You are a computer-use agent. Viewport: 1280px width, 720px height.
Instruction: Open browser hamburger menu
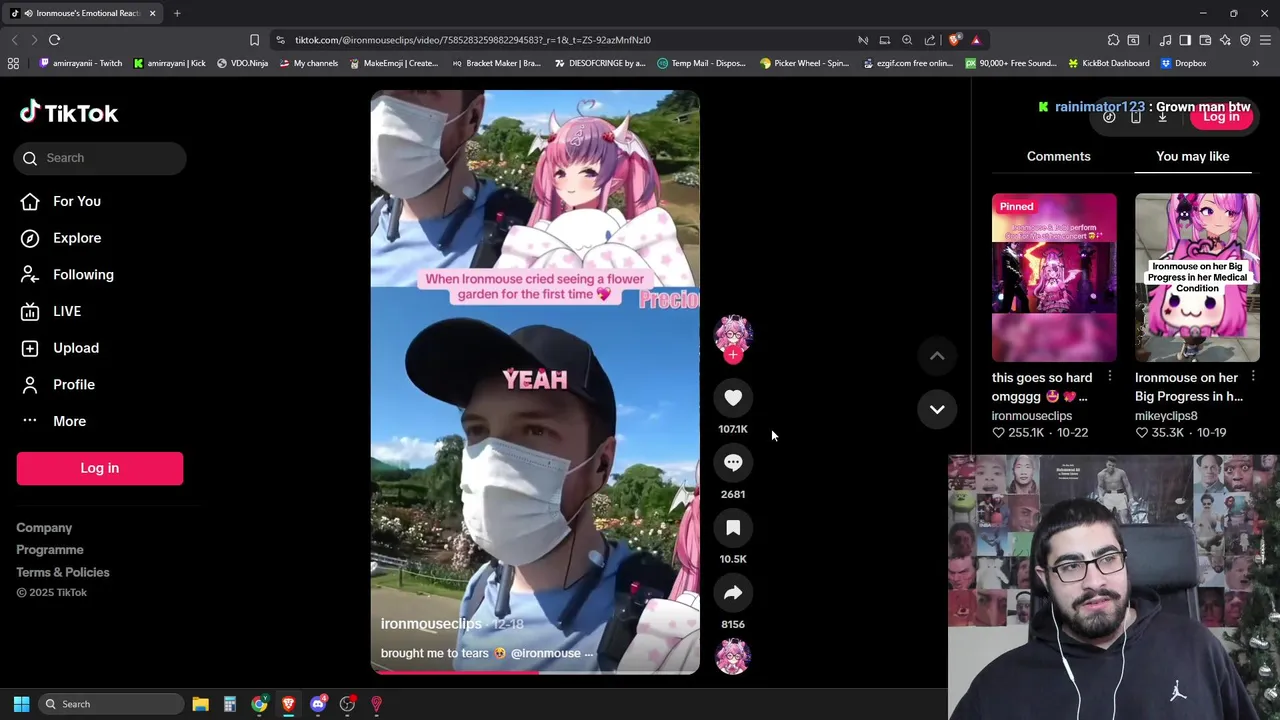pyautogui.click(x=1265, y=40)
